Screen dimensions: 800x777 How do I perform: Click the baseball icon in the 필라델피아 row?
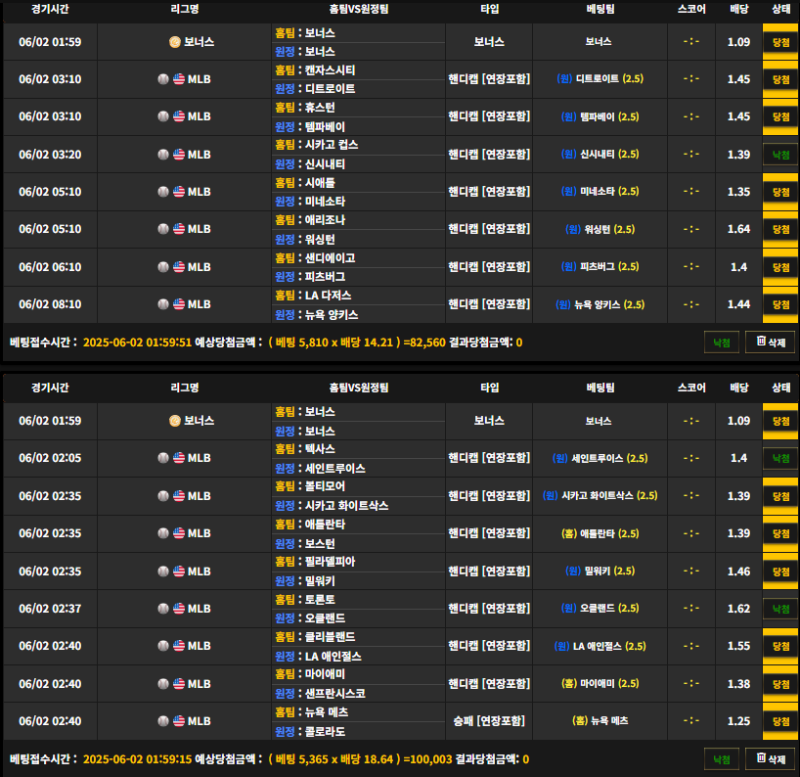[x=163, y=571]
